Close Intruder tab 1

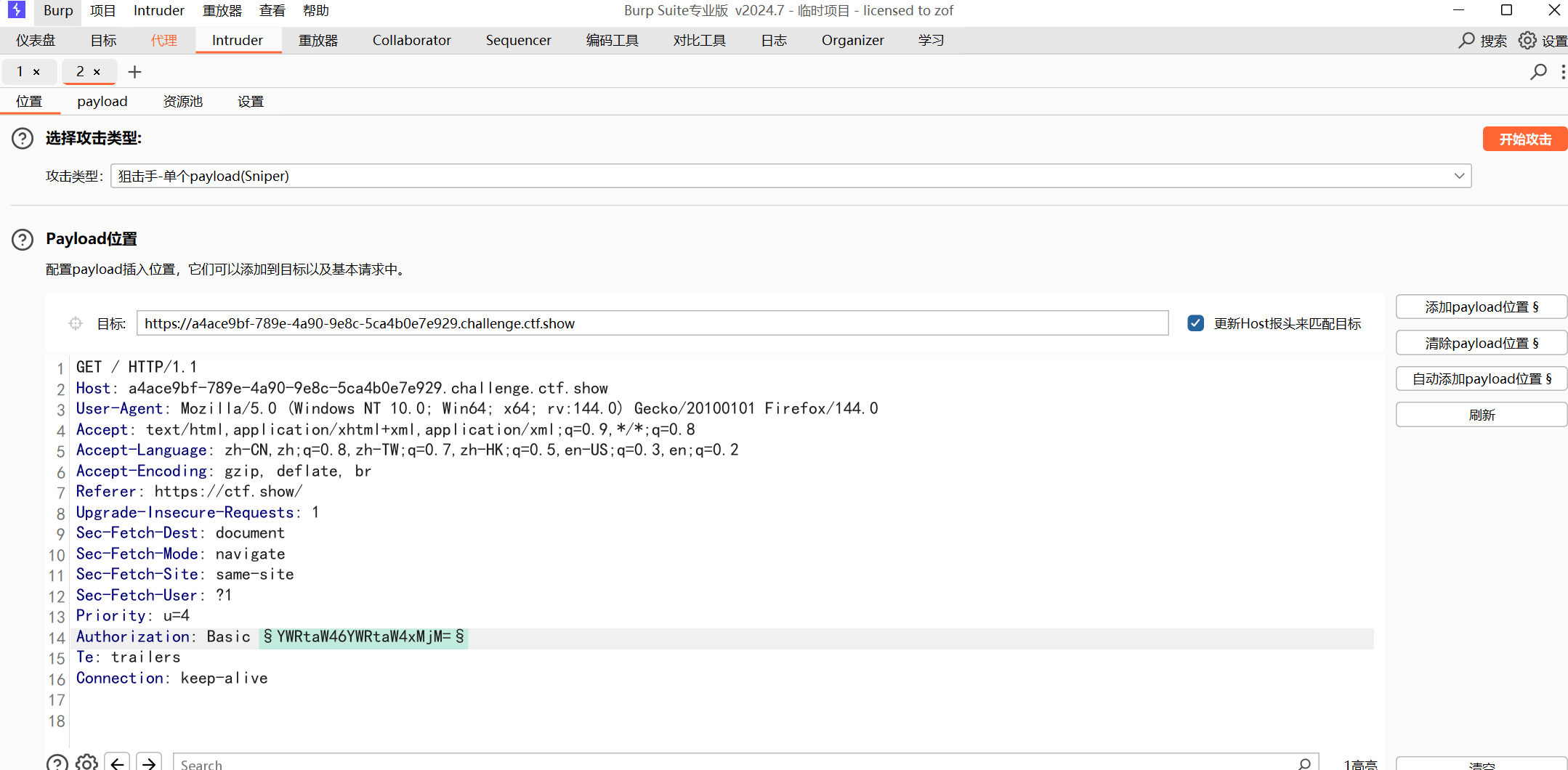(36, 72)
